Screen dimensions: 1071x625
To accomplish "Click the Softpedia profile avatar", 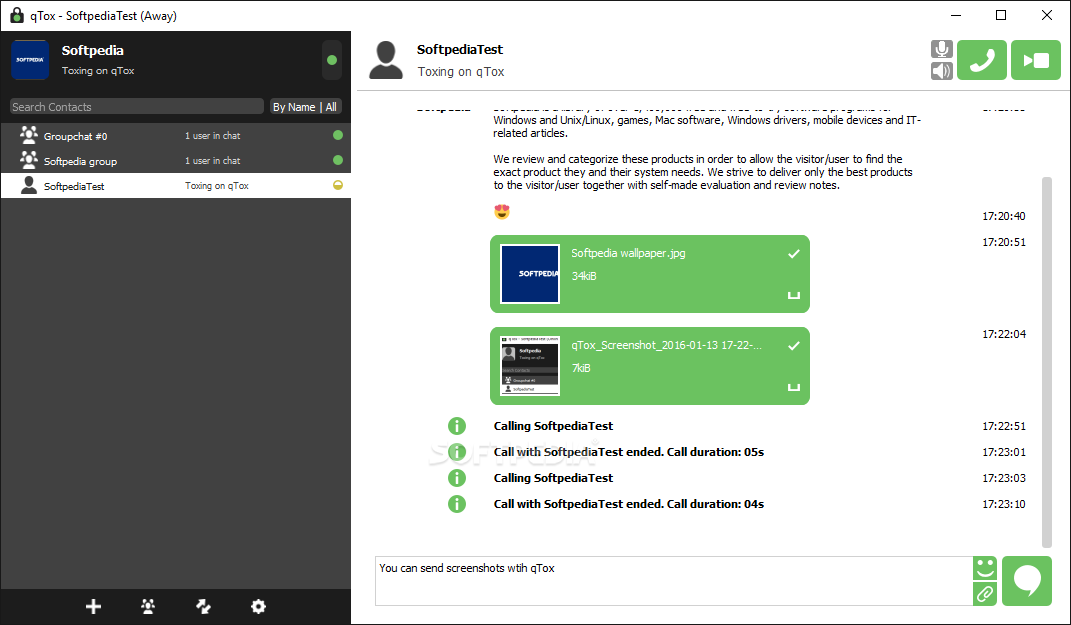I will point(30,60).
